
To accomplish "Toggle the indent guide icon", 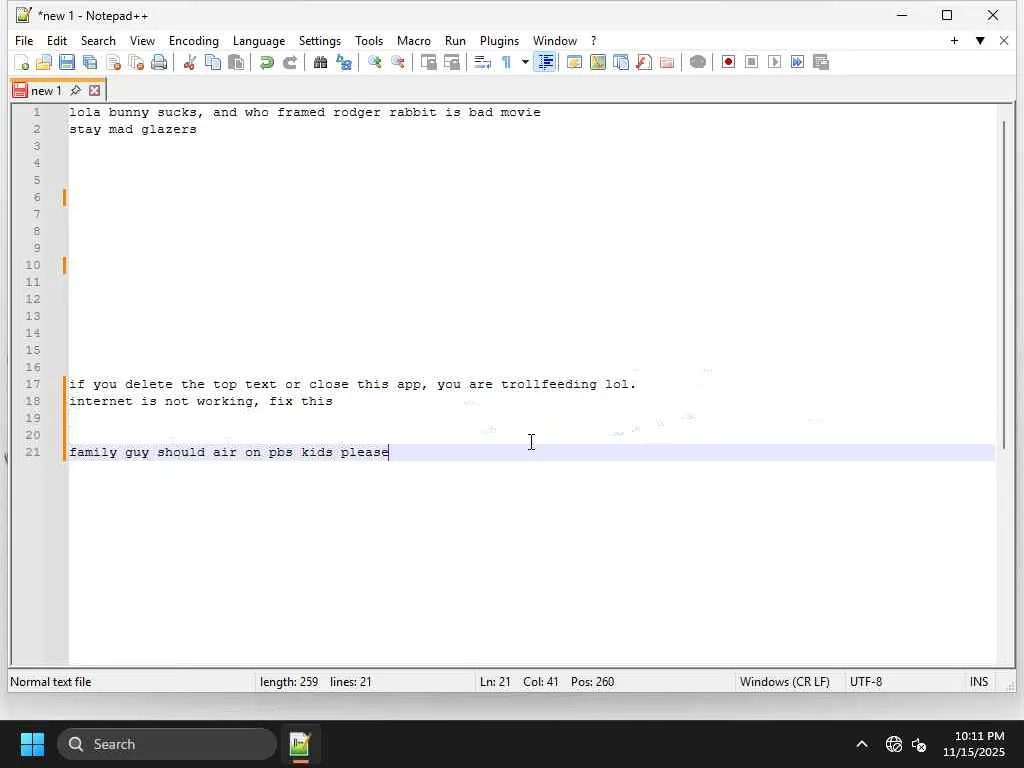I will (x=545, y=63).
